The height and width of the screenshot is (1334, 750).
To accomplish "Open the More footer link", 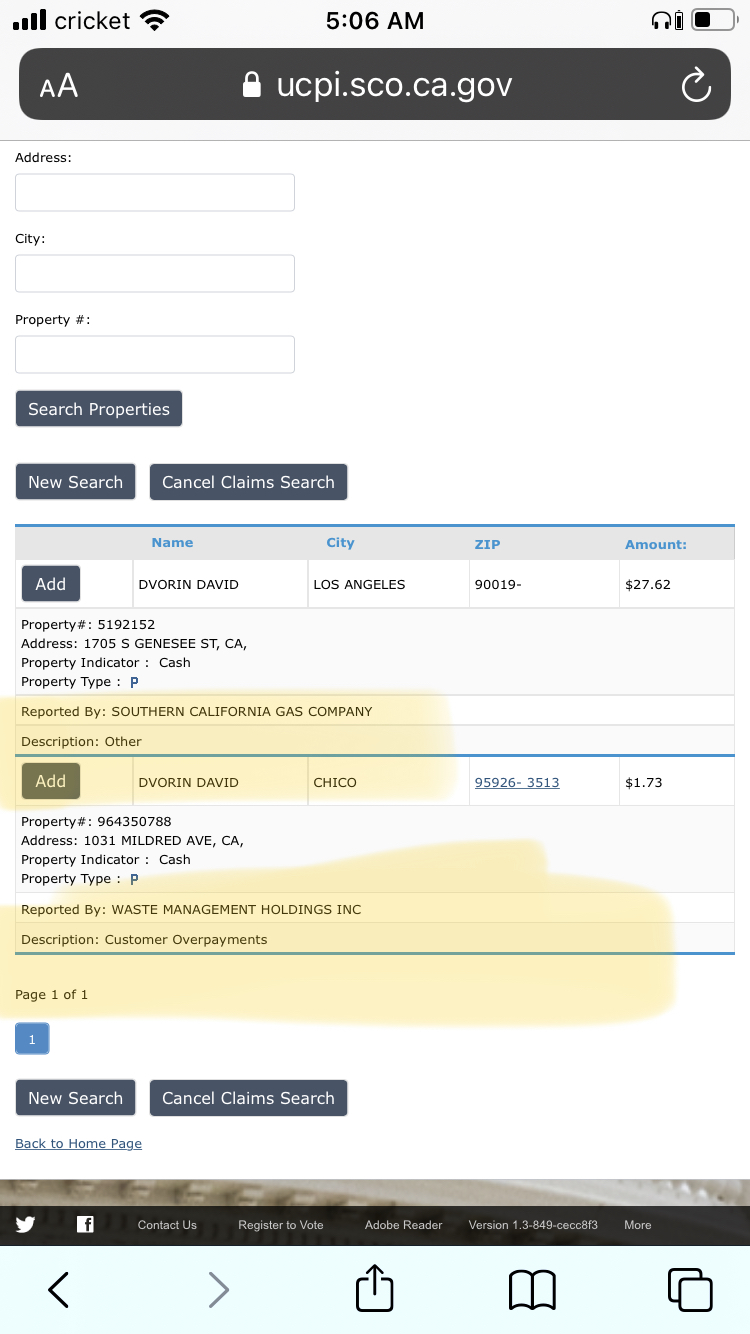I will point(637,1225).
